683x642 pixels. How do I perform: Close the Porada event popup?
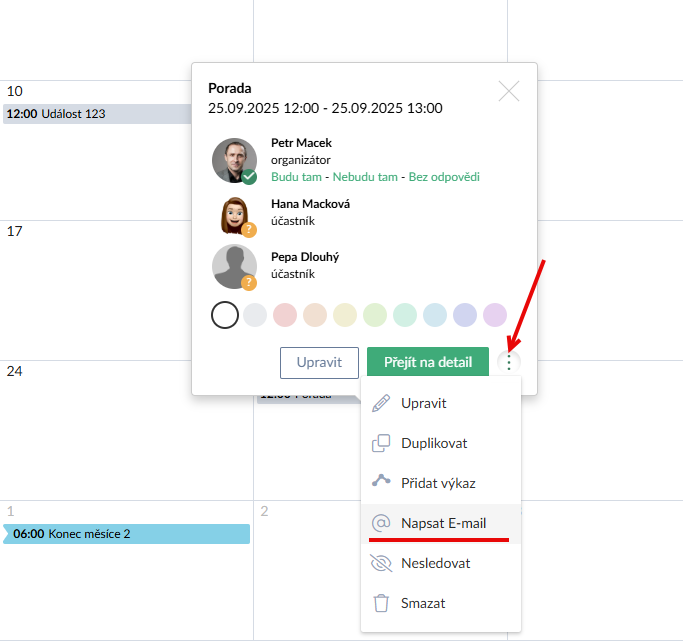509,91
